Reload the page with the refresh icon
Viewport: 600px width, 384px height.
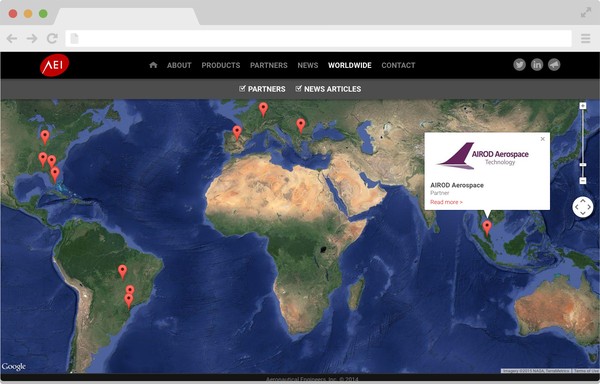pyautogui.click(x=52, y=38)
